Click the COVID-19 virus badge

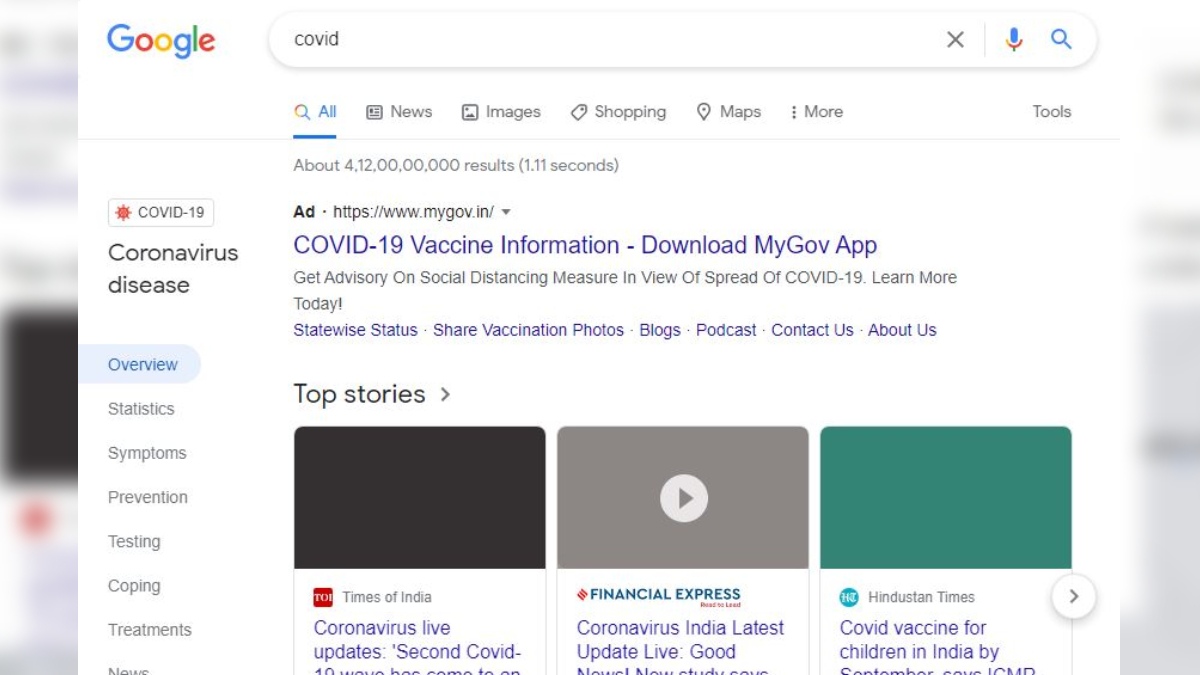(x=161, y=213)
